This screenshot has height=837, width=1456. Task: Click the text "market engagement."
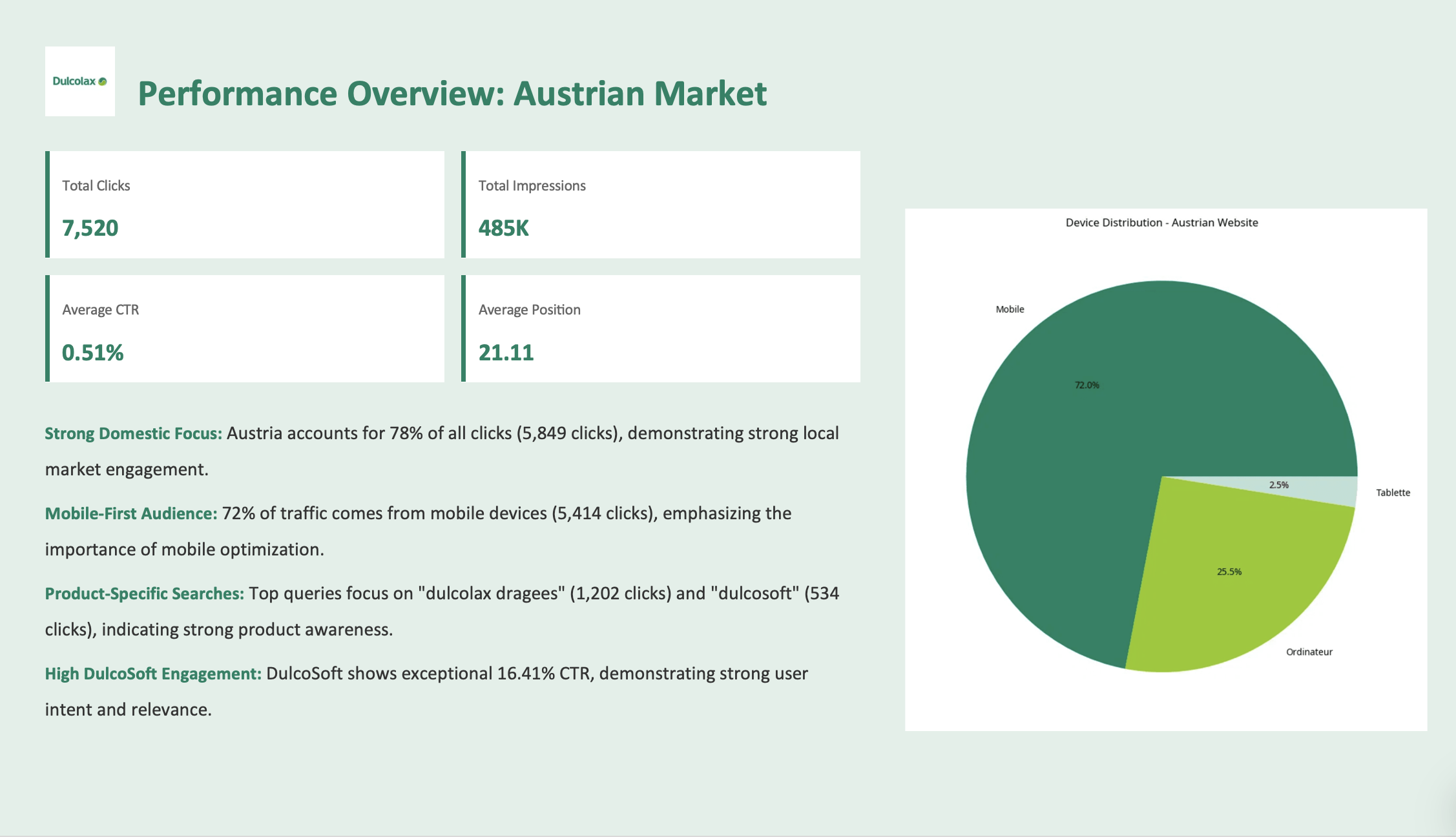(x=127, y=470)
